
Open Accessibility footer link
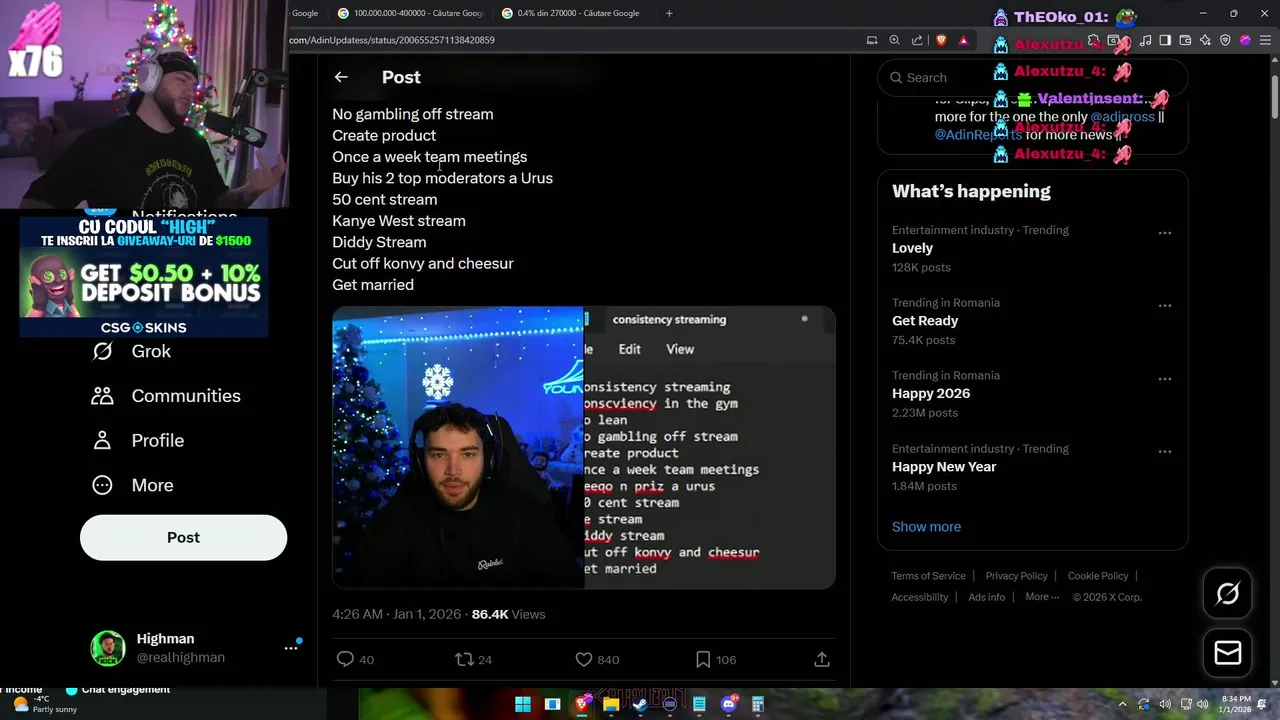point(919,597)
